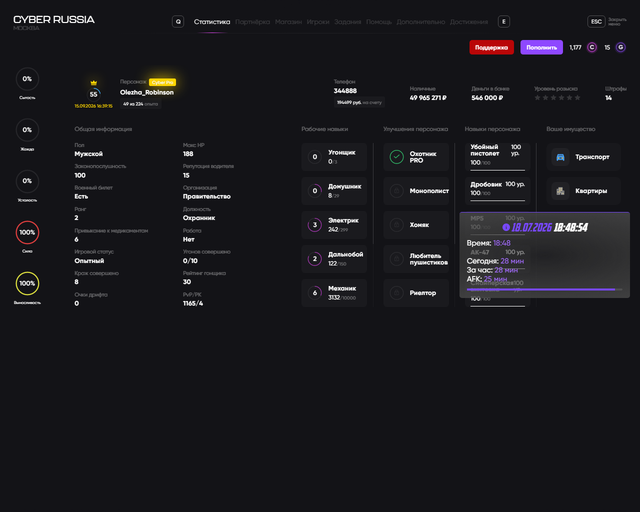
Task: Click the 1165/4 PvP/PK value
Action: coord(193,303)
